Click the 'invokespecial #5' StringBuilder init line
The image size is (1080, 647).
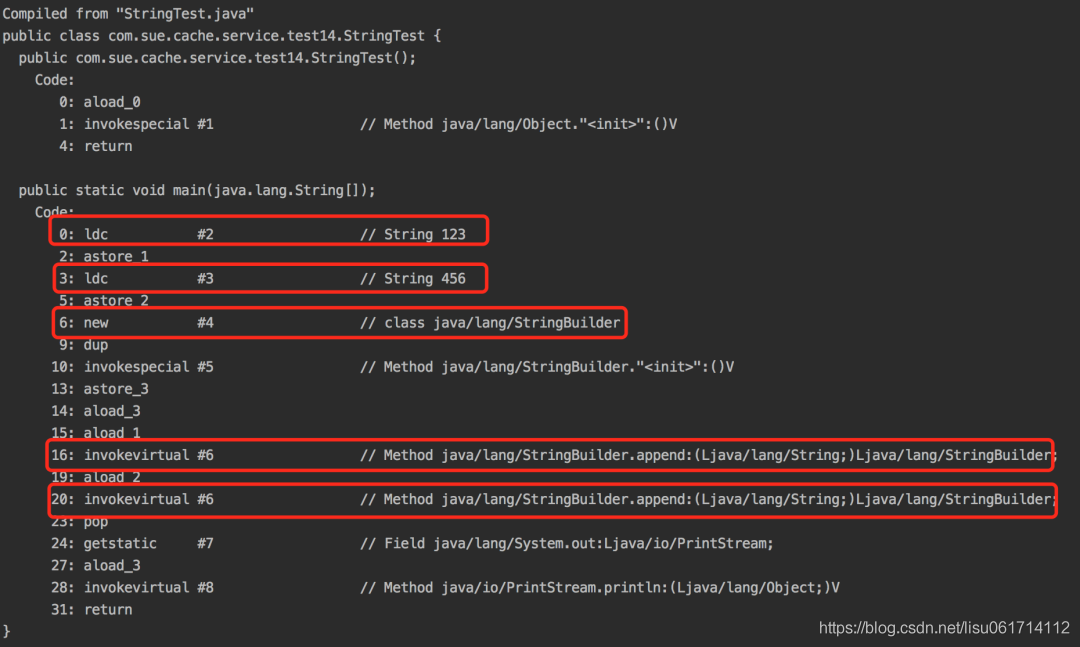tap(393, 367)
